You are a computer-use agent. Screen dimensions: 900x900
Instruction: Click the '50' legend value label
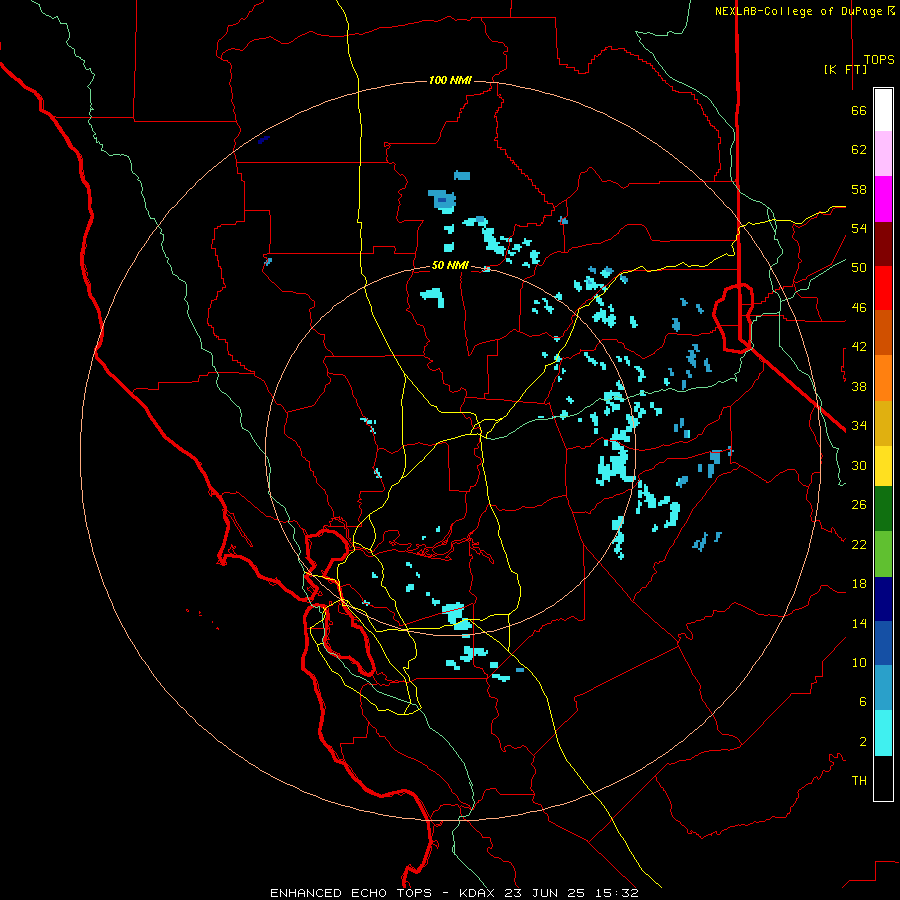point(859,268)
